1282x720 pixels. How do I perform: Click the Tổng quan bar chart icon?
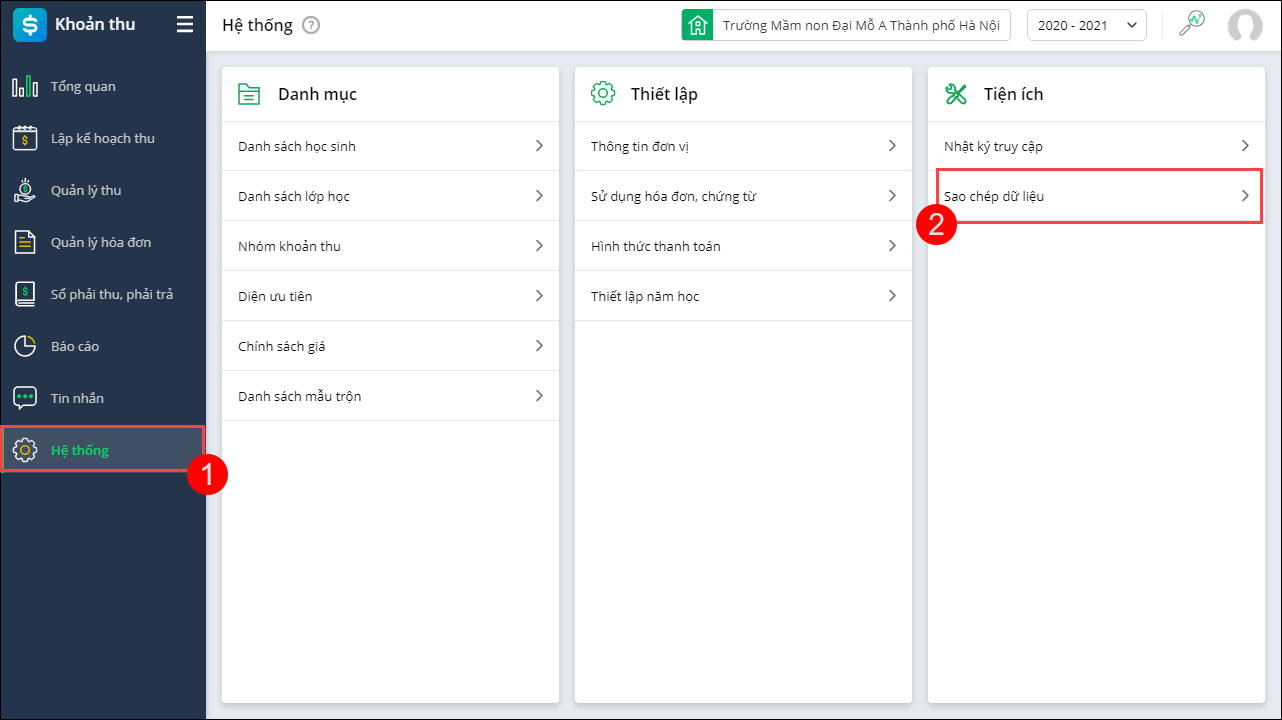click(x=25, y=87)
